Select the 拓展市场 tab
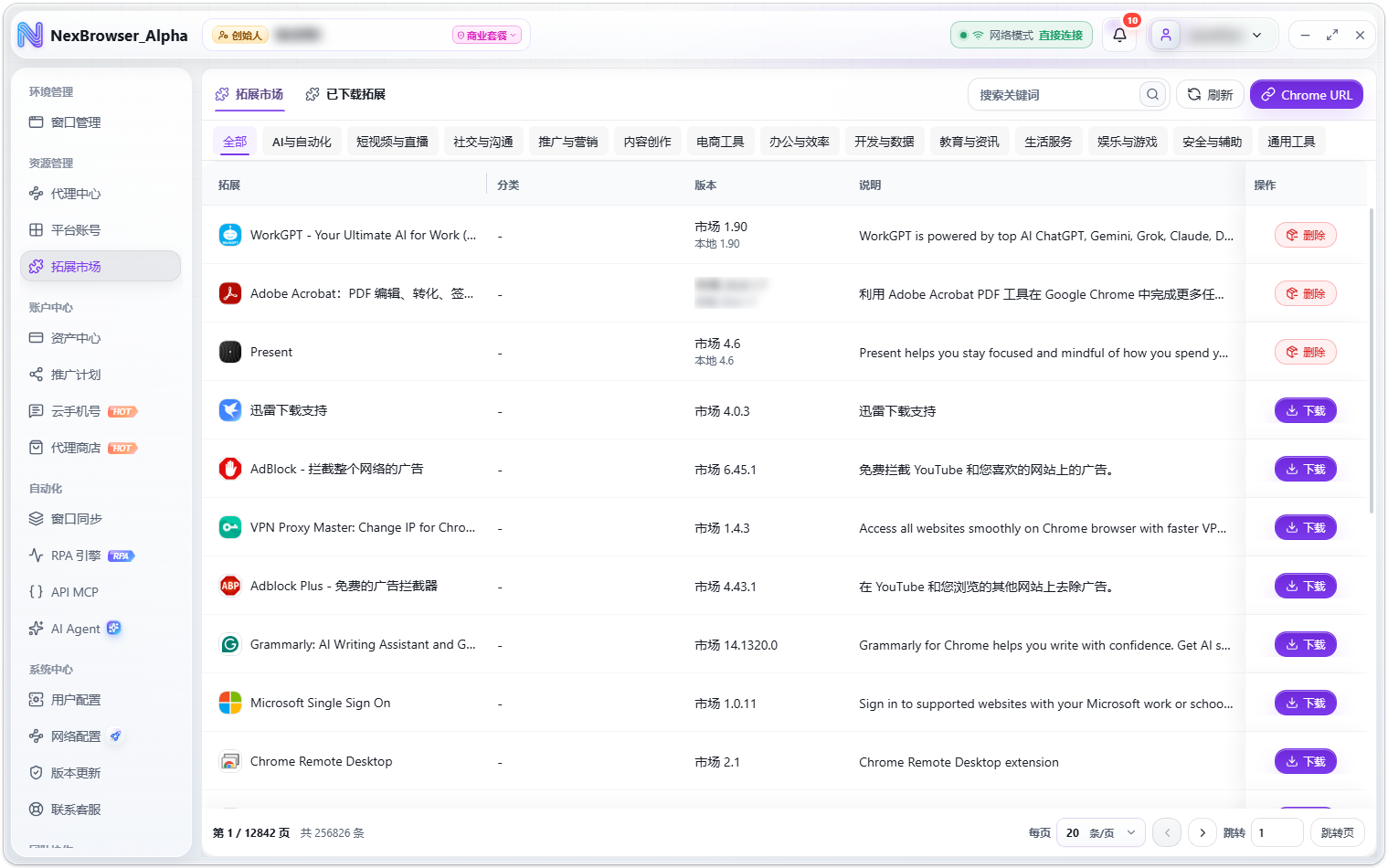This screenshot has height=868, width=1388. click(x=249, y=94)
